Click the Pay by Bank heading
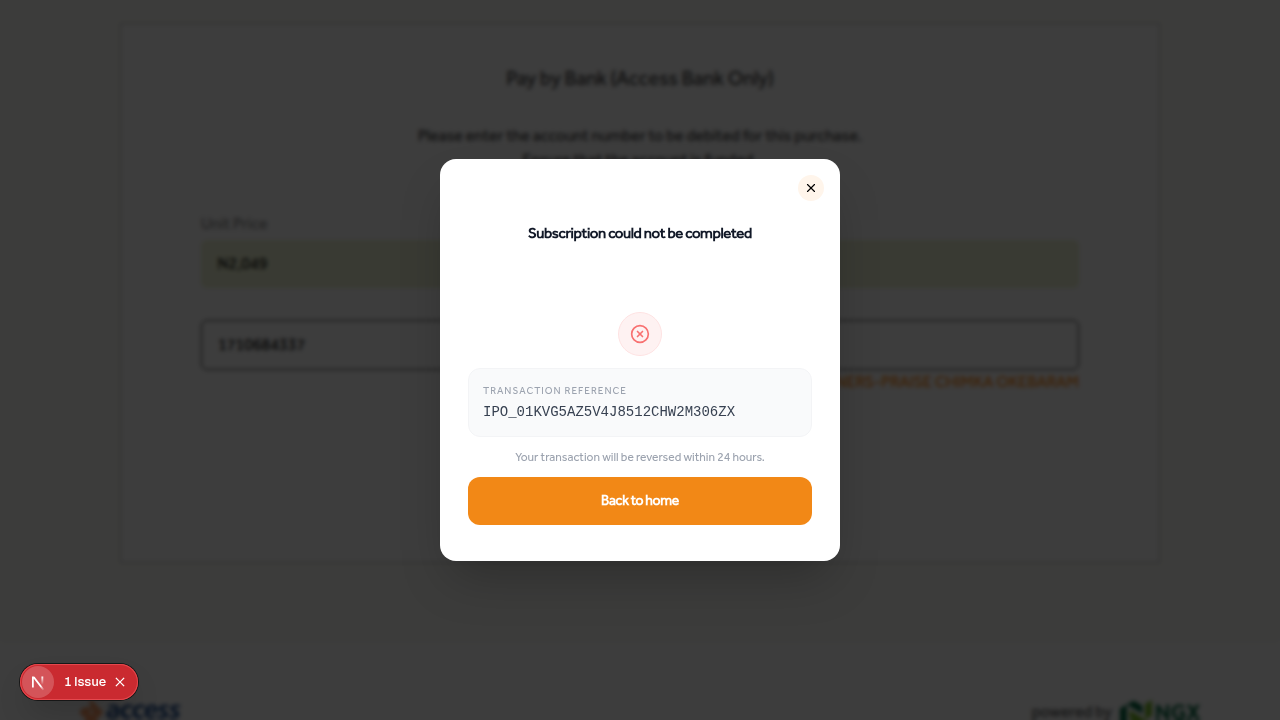 coord(640,78)
